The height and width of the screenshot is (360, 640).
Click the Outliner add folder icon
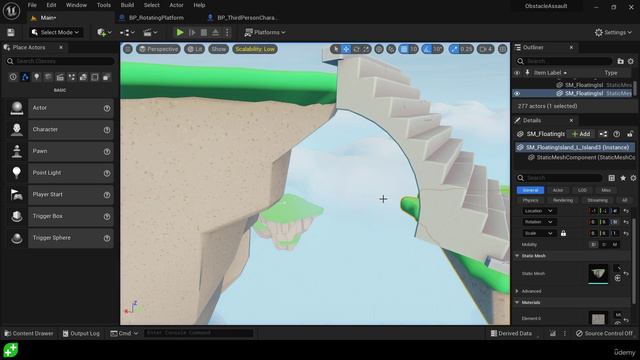coord(620,61)
